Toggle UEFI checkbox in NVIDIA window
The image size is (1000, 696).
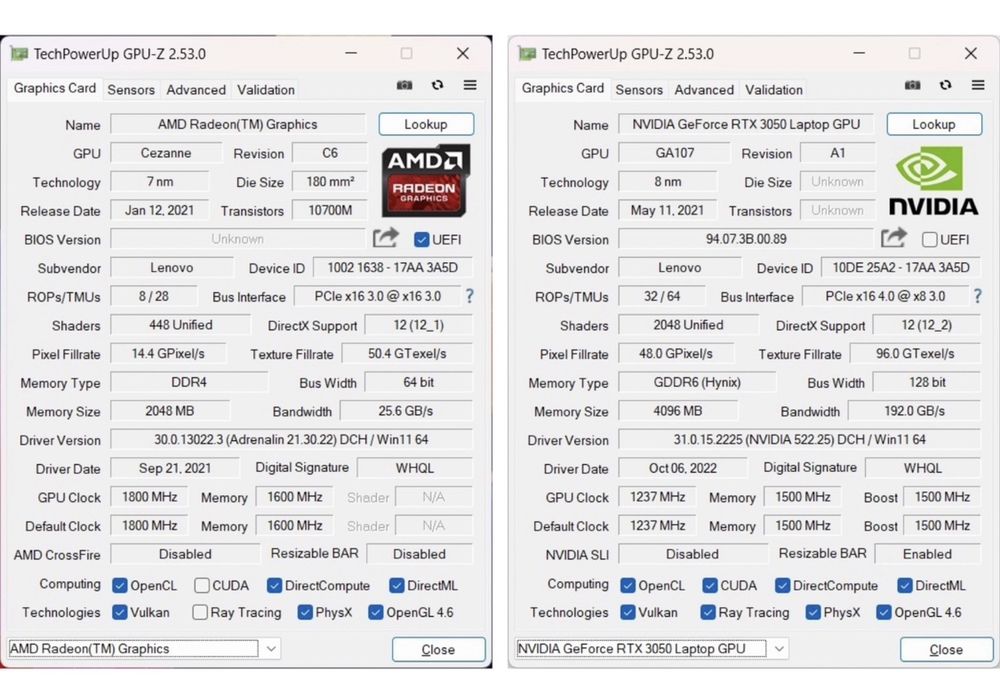coord(929,240)
